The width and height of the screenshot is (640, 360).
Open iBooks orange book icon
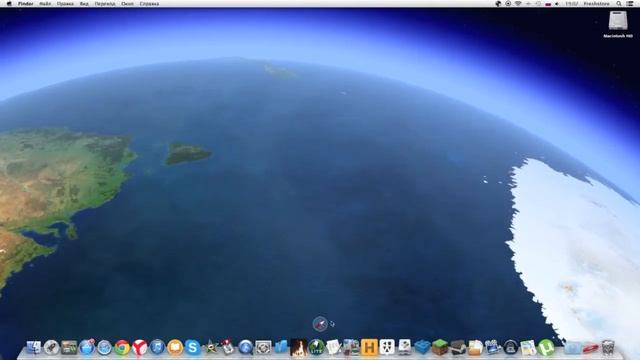[x=175, y=347]
